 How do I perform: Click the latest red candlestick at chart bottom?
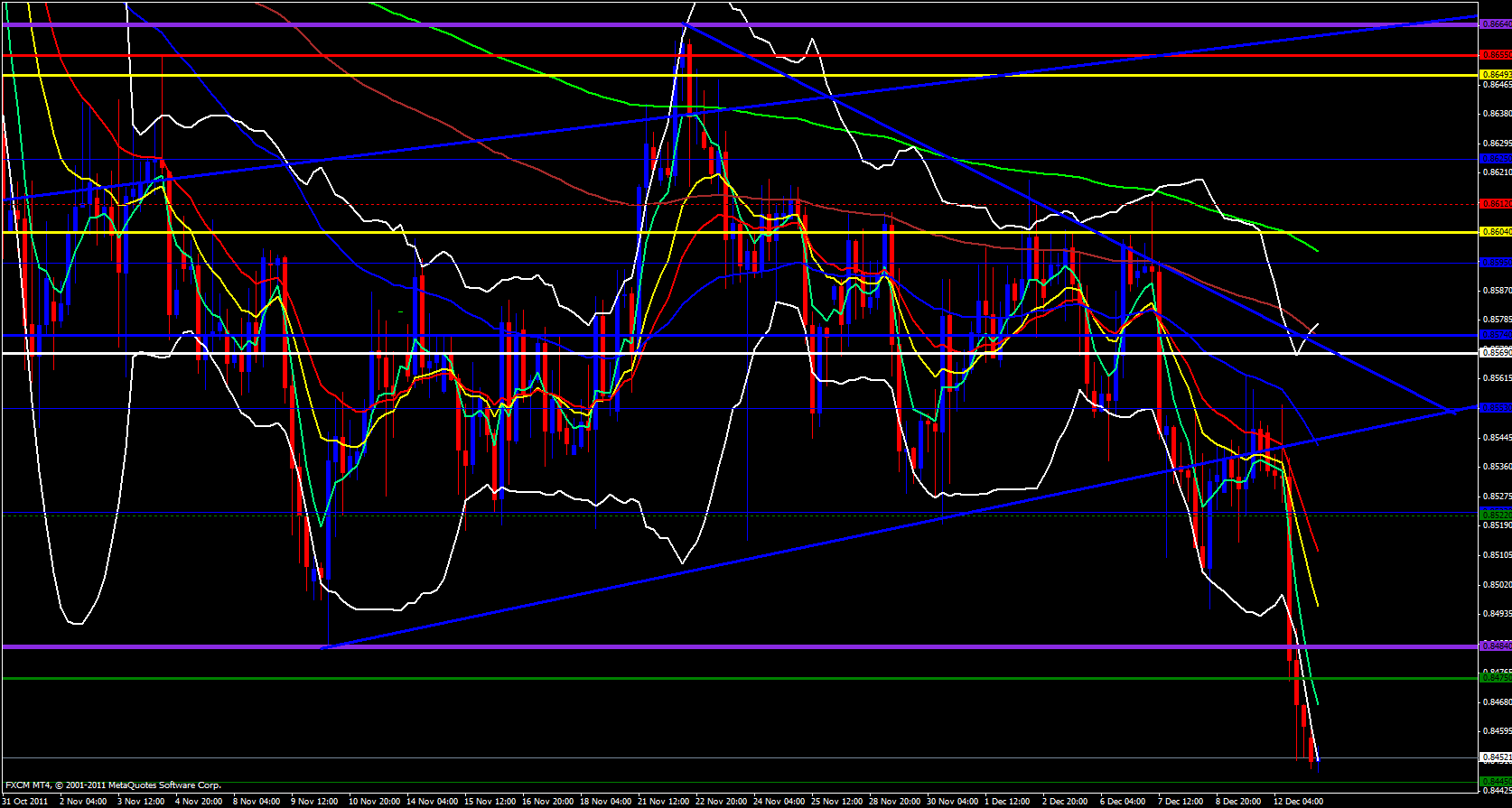[x=1311, y=751]
